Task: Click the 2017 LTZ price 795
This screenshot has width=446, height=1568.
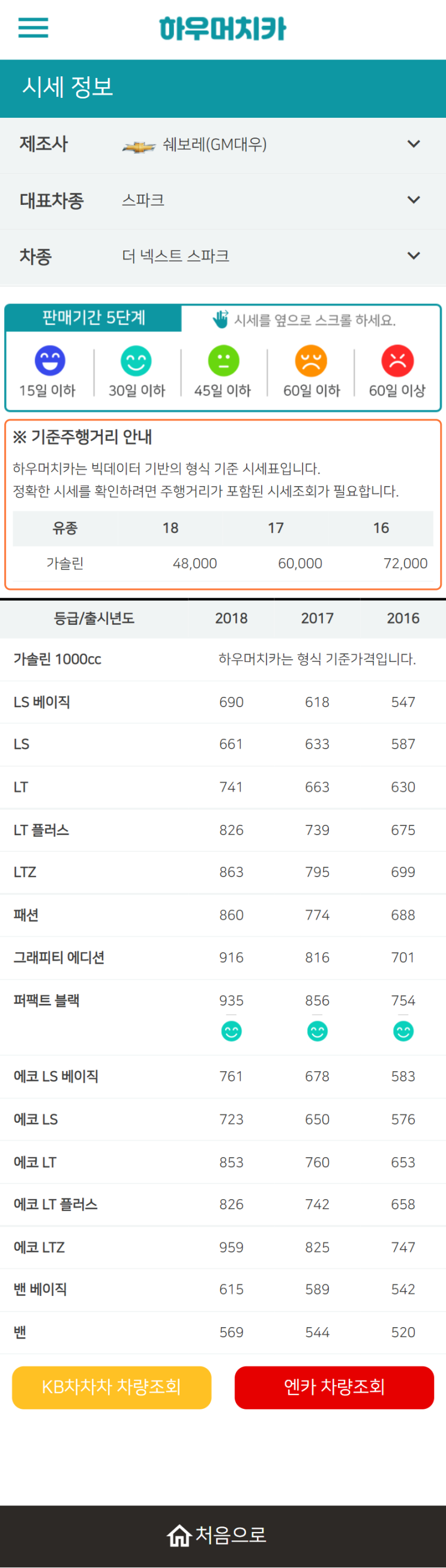Action: click(317, 872)
